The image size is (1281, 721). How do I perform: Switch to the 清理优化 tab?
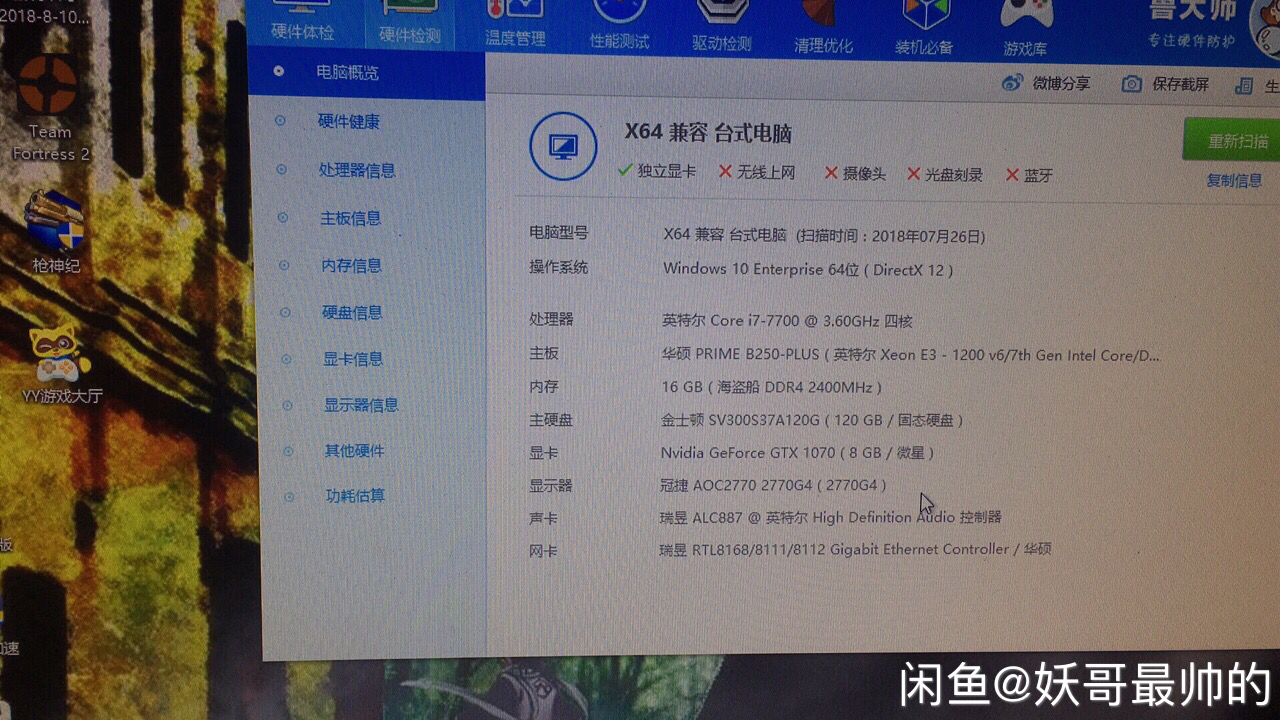coord(824,30)
